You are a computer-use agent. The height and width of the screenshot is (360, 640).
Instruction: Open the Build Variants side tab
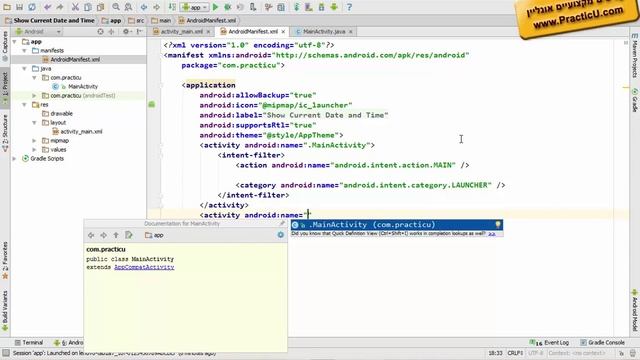click(5, 310)
